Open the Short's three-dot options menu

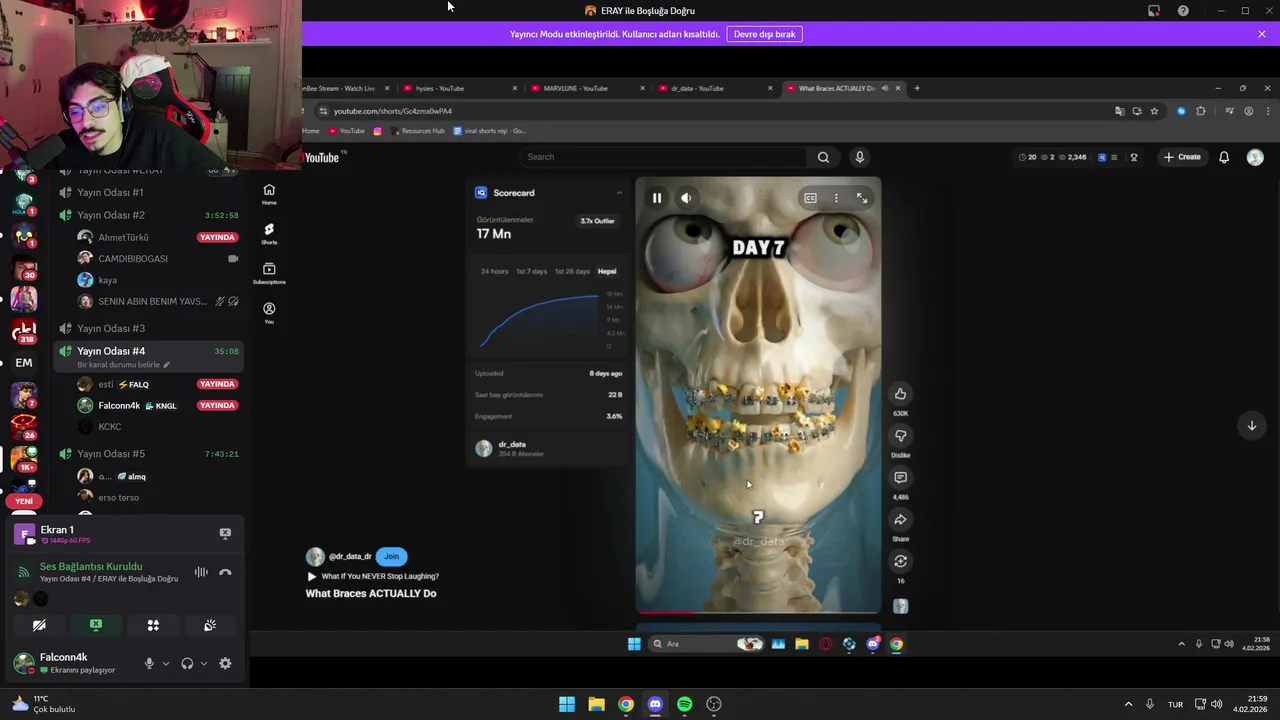pos(836,198)
